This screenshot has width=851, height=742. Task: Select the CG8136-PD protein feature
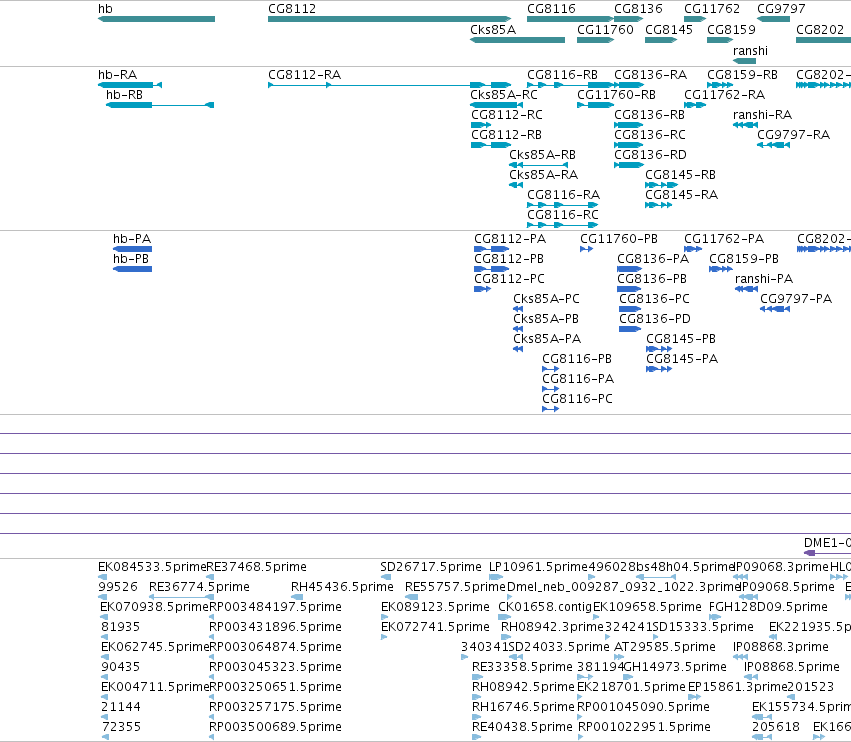(630, 329)
